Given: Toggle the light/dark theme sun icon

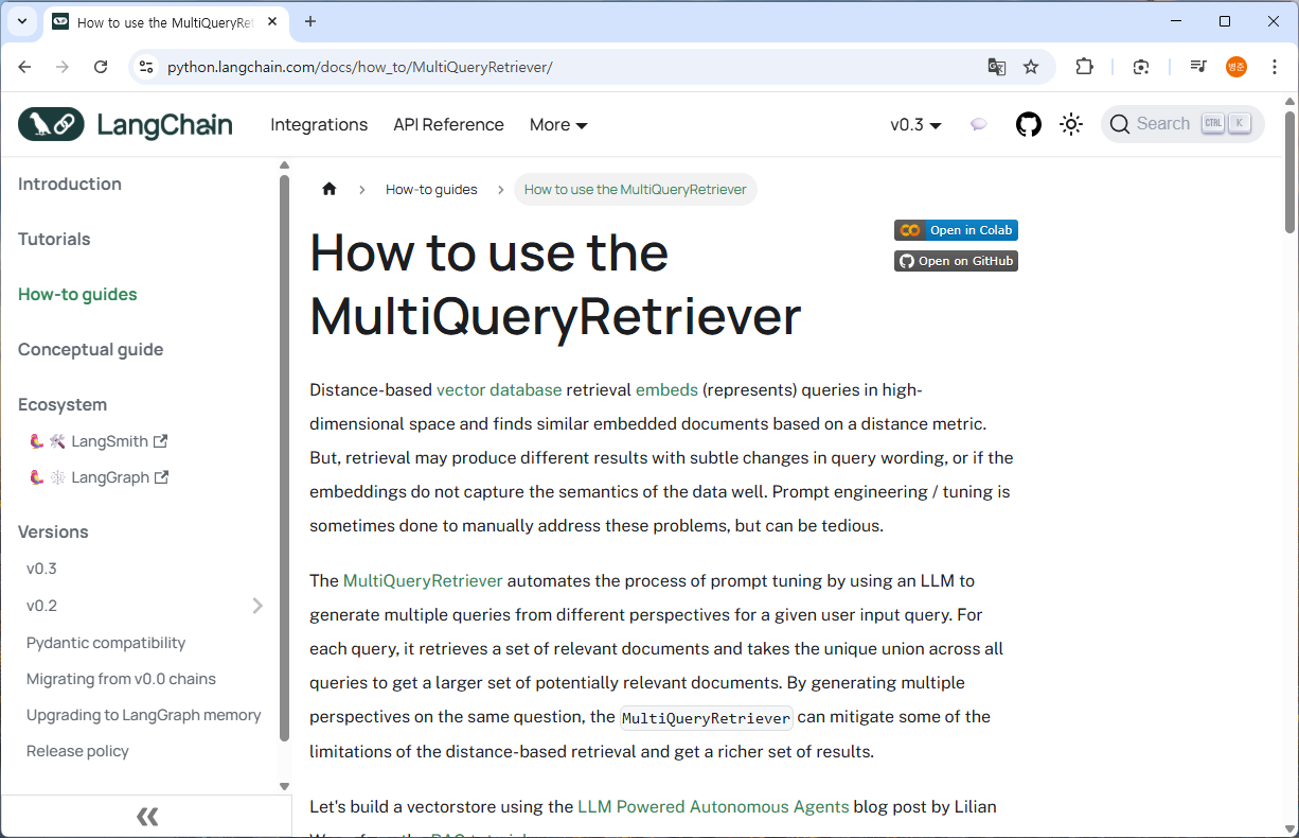Looking at the screenshot, I should (1071, 124).
